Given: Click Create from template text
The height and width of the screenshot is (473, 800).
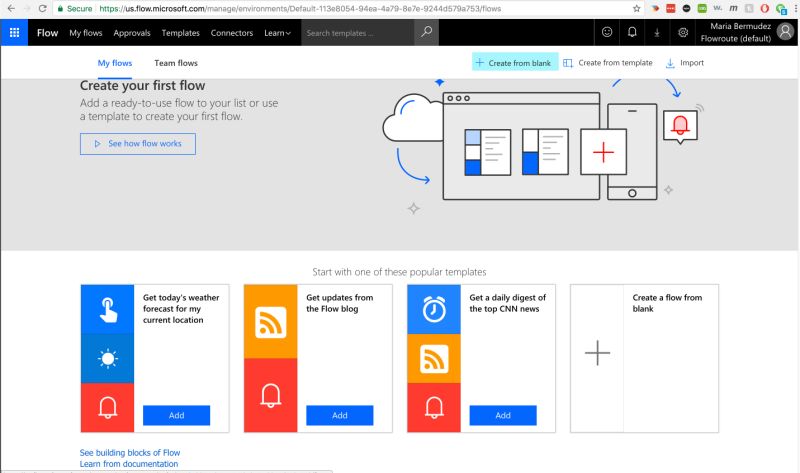Looking at the screenshot, I should click(615, 63).
